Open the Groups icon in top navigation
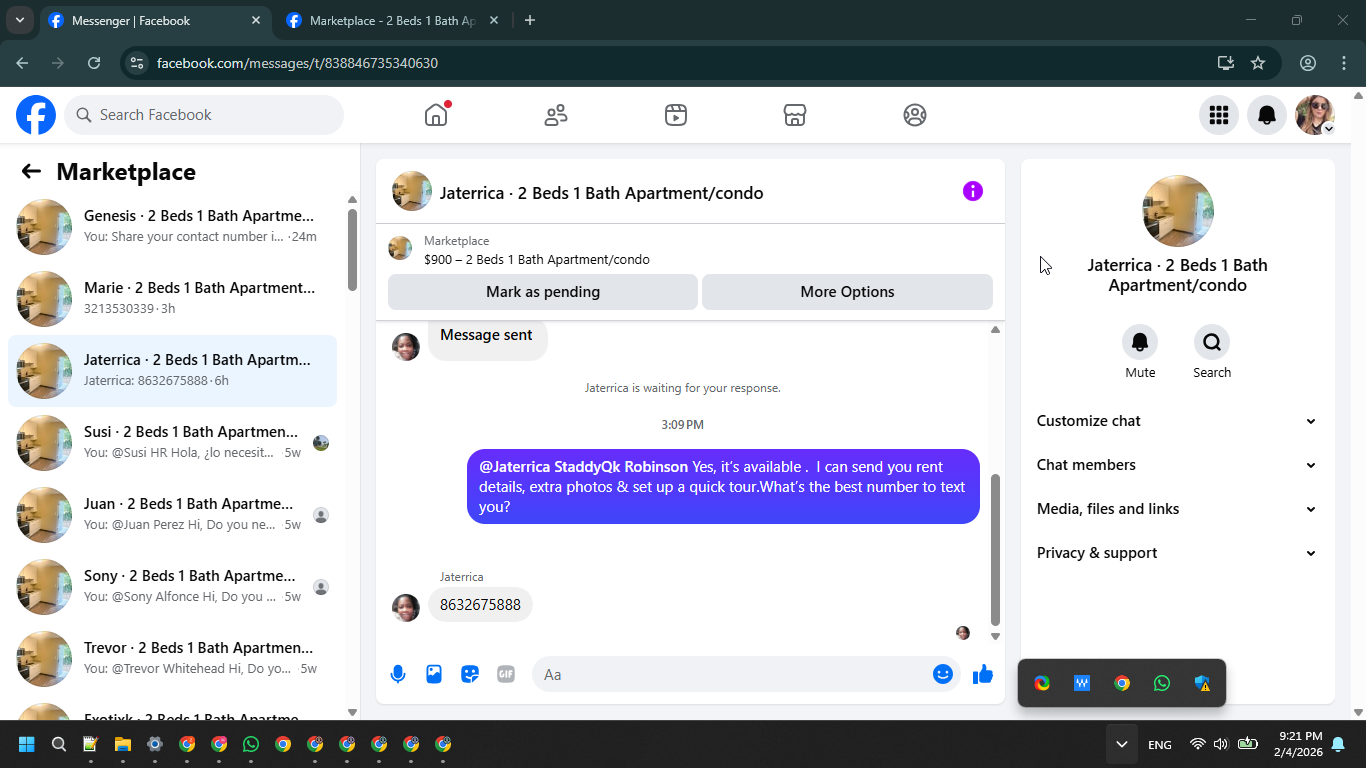The image size is (1366, 768). click(915, 115)
